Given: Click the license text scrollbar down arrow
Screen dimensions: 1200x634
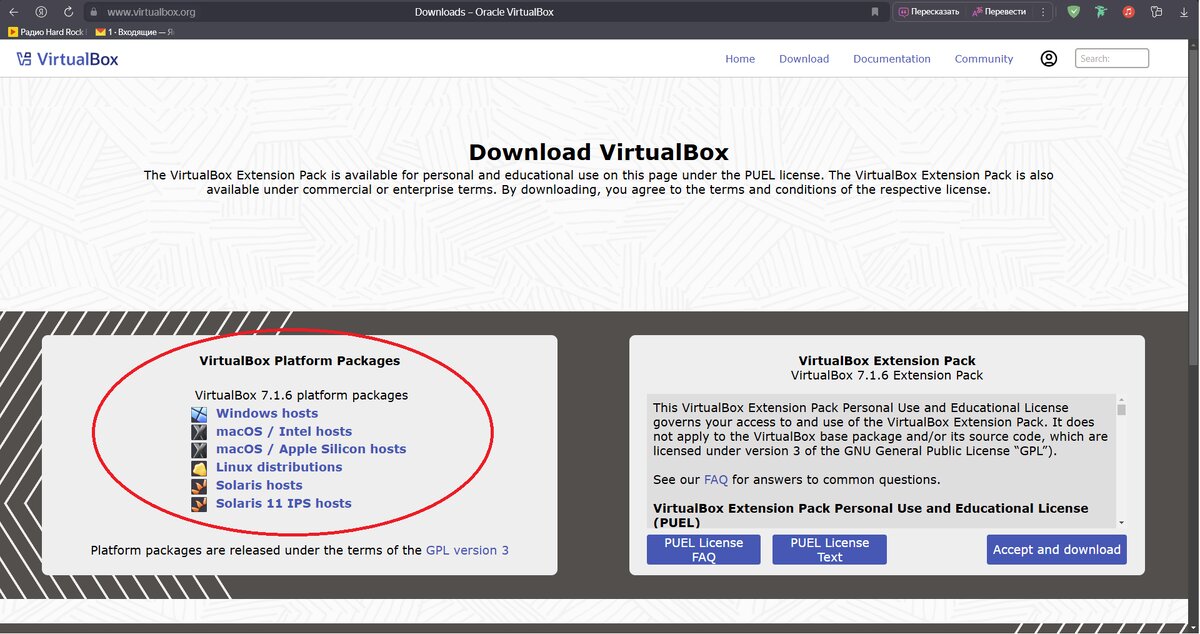Looking at the screenshot, I should (x=1121, y=523).
